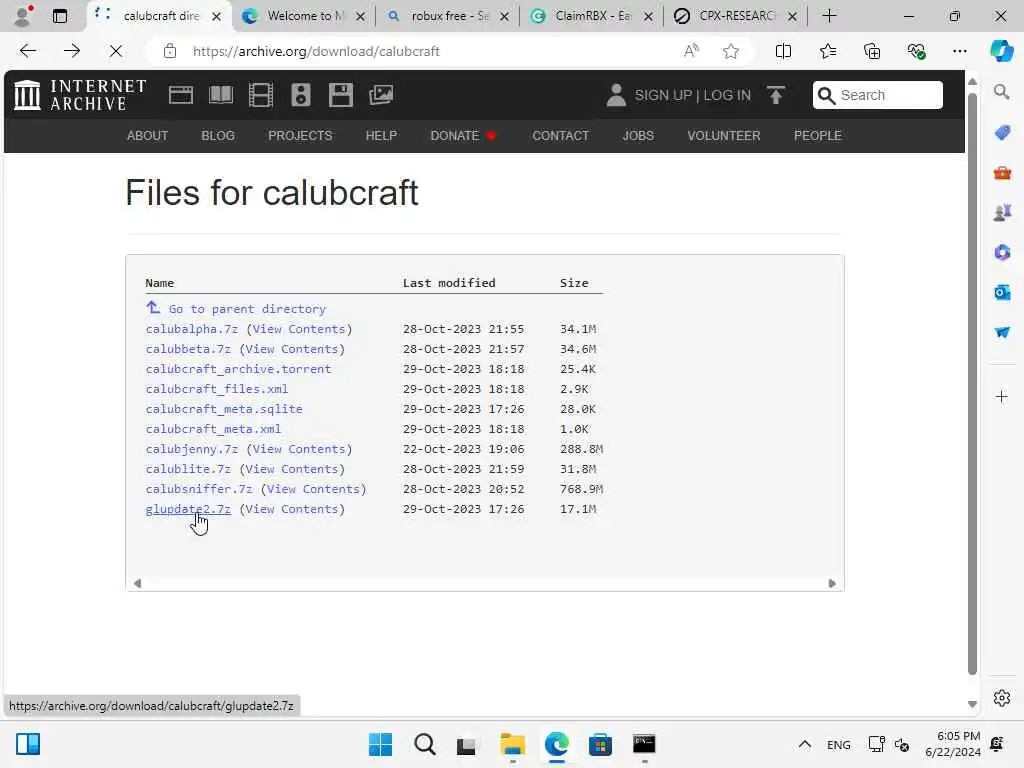Open Edge sidebar search icon
Image resolution: width=1024 pixels, height=768 pixels.
(x=1001, y=92)
